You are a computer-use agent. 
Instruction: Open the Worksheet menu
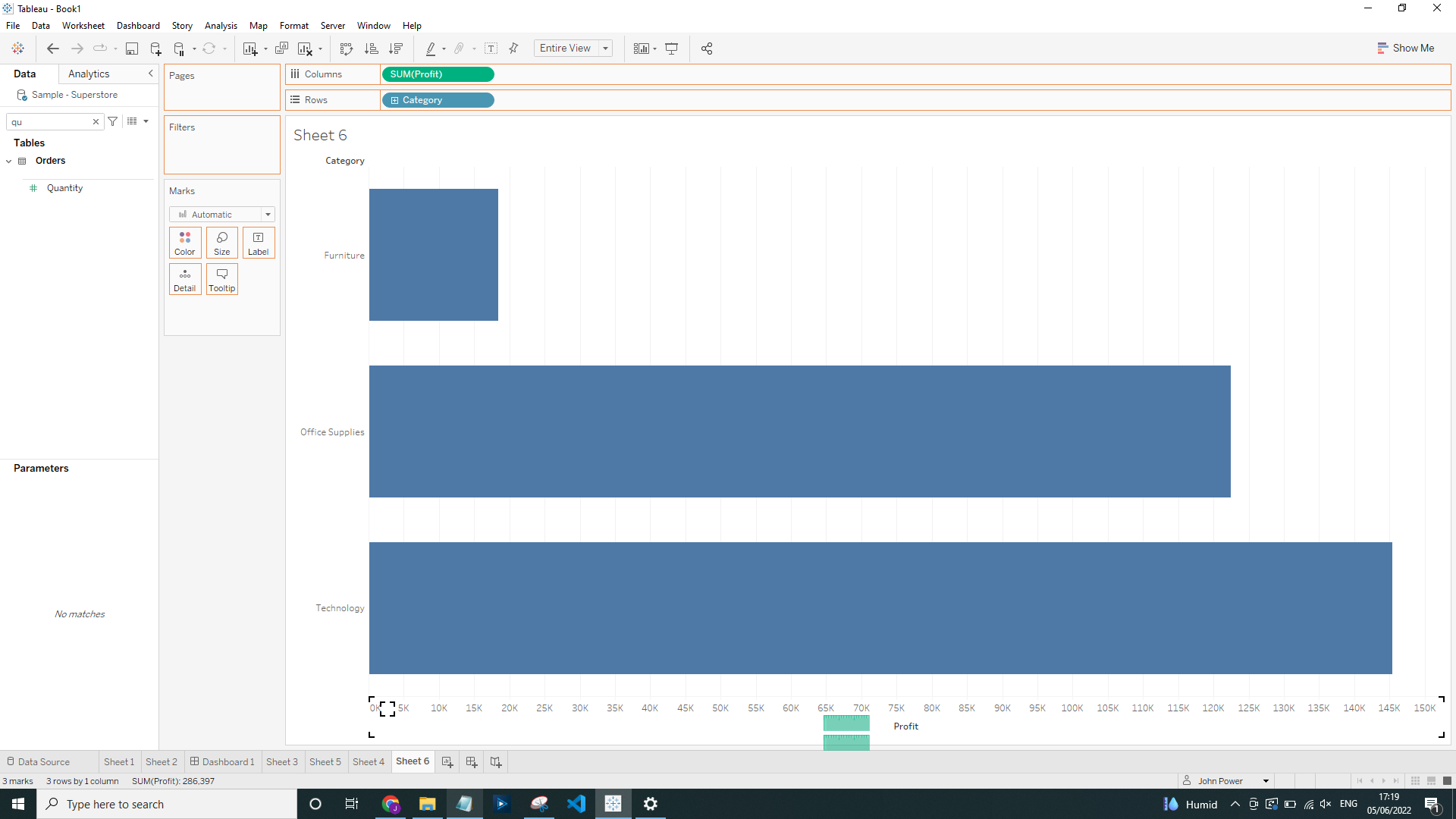(x=83, y=26)
